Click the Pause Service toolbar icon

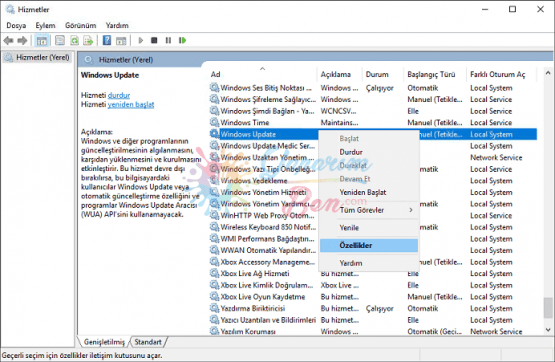(168, 40)
